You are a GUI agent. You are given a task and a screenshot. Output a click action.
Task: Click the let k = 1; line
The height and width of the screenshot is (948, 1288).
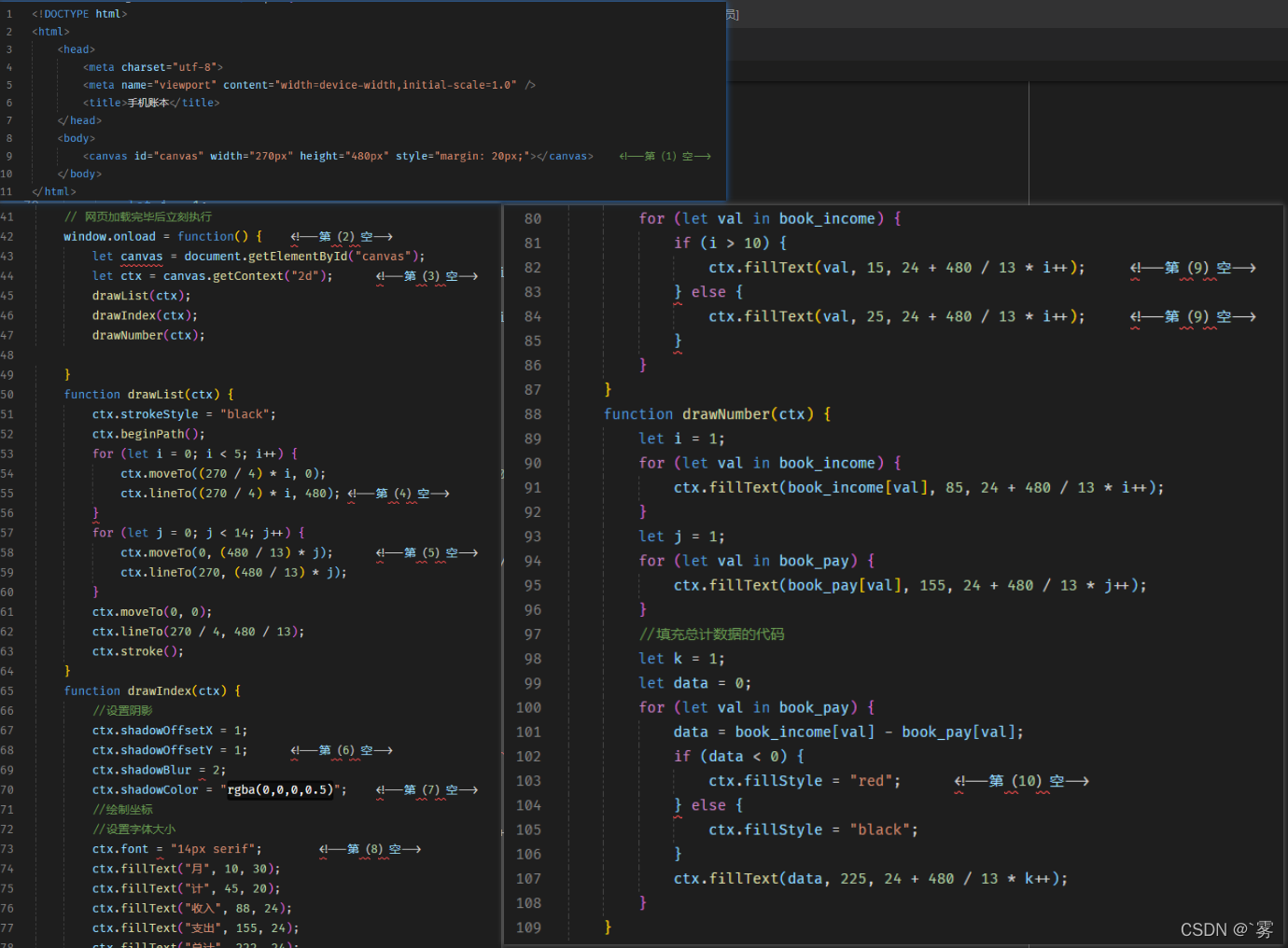pos(681,659)
